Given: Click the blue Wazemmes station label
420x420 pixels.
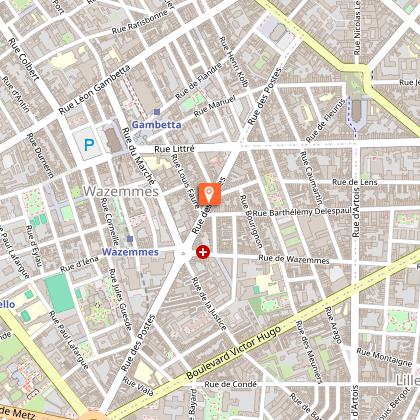Looking at the screenshot, I should (130, 252).
